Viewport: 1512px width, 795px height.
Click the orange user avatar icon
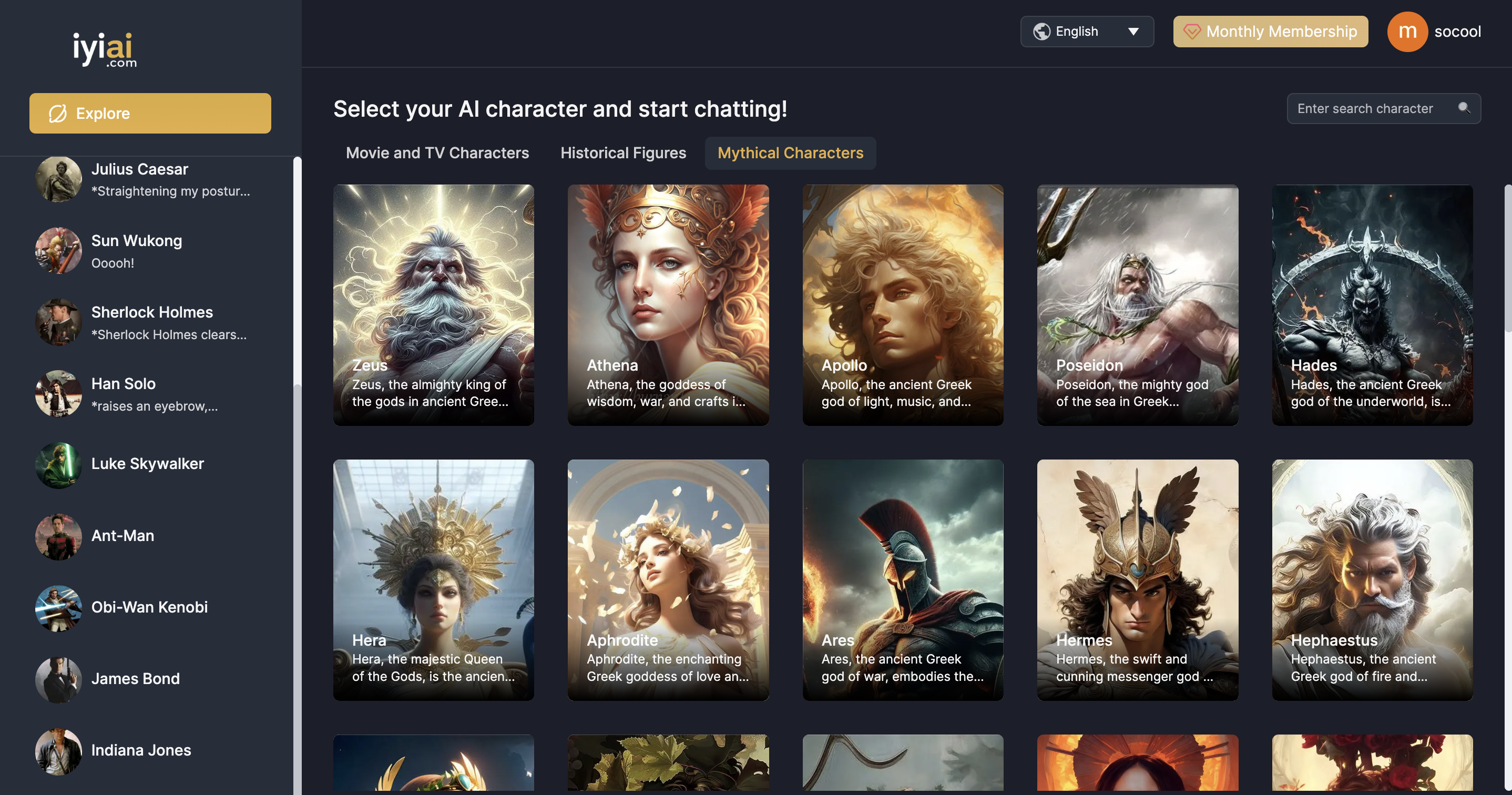(1406, 32)
